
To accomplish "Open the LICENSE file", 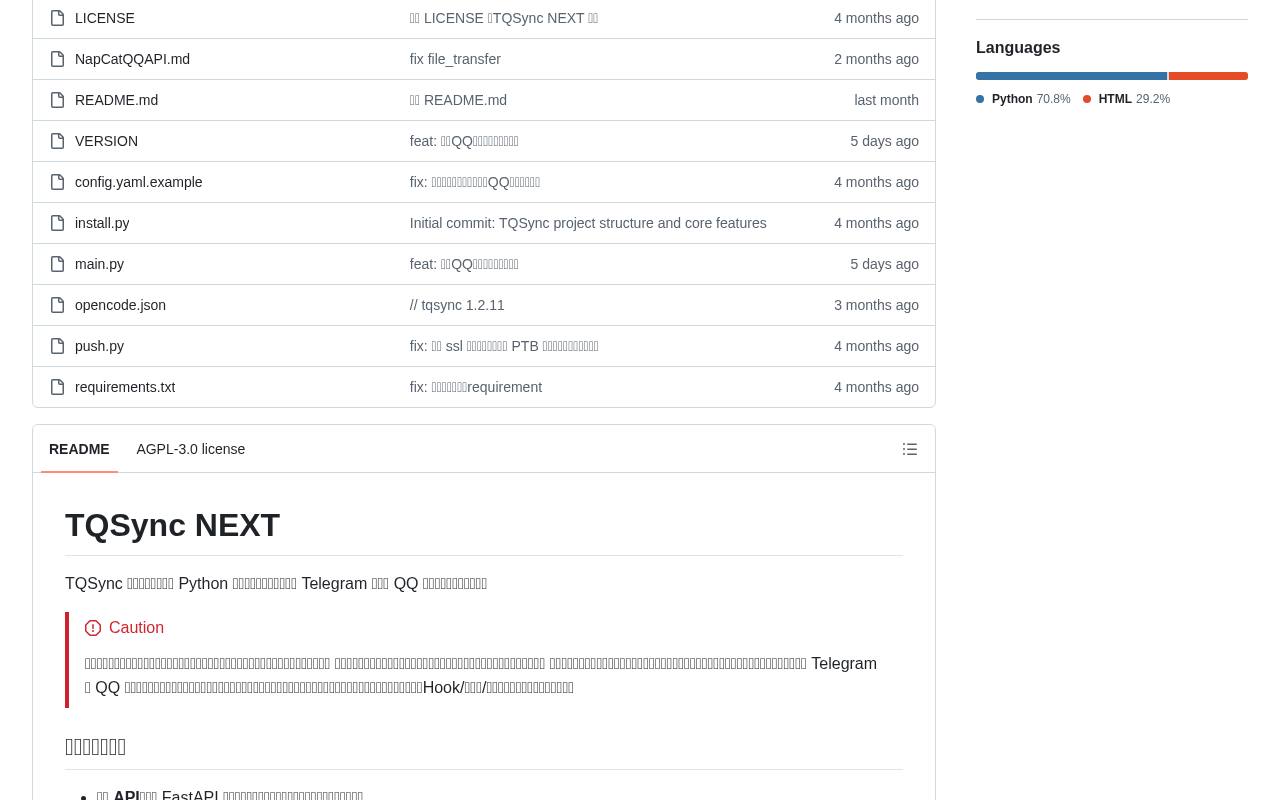I will [105, 18].
